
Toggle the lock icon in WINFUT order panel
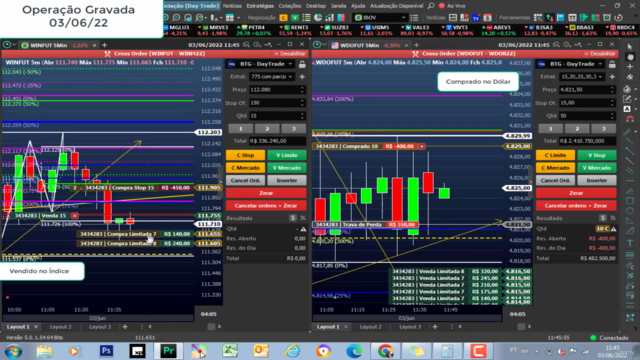pos(302,64)
